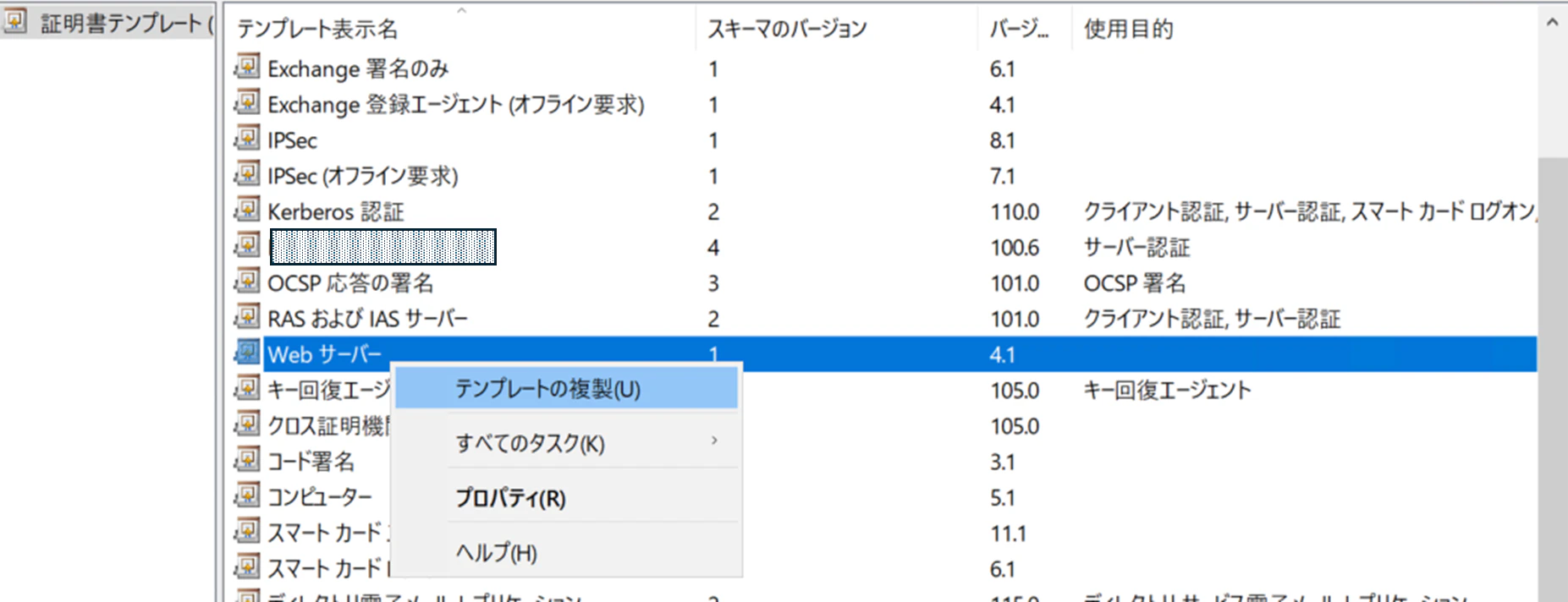Screen dimensions: 1568x602
Task: Select the Web サーバー template name
Action: [325, 354]
